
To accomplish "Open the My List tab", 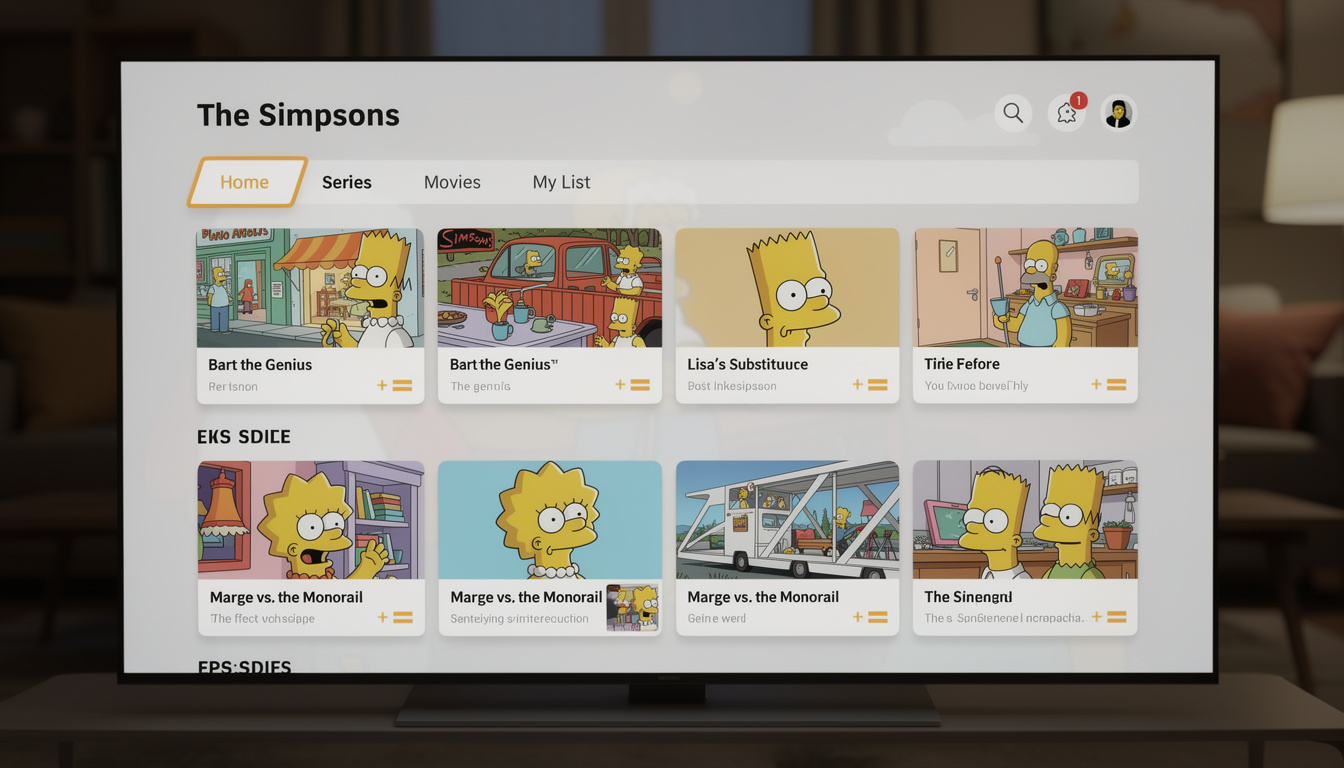I will pos(561,182).
